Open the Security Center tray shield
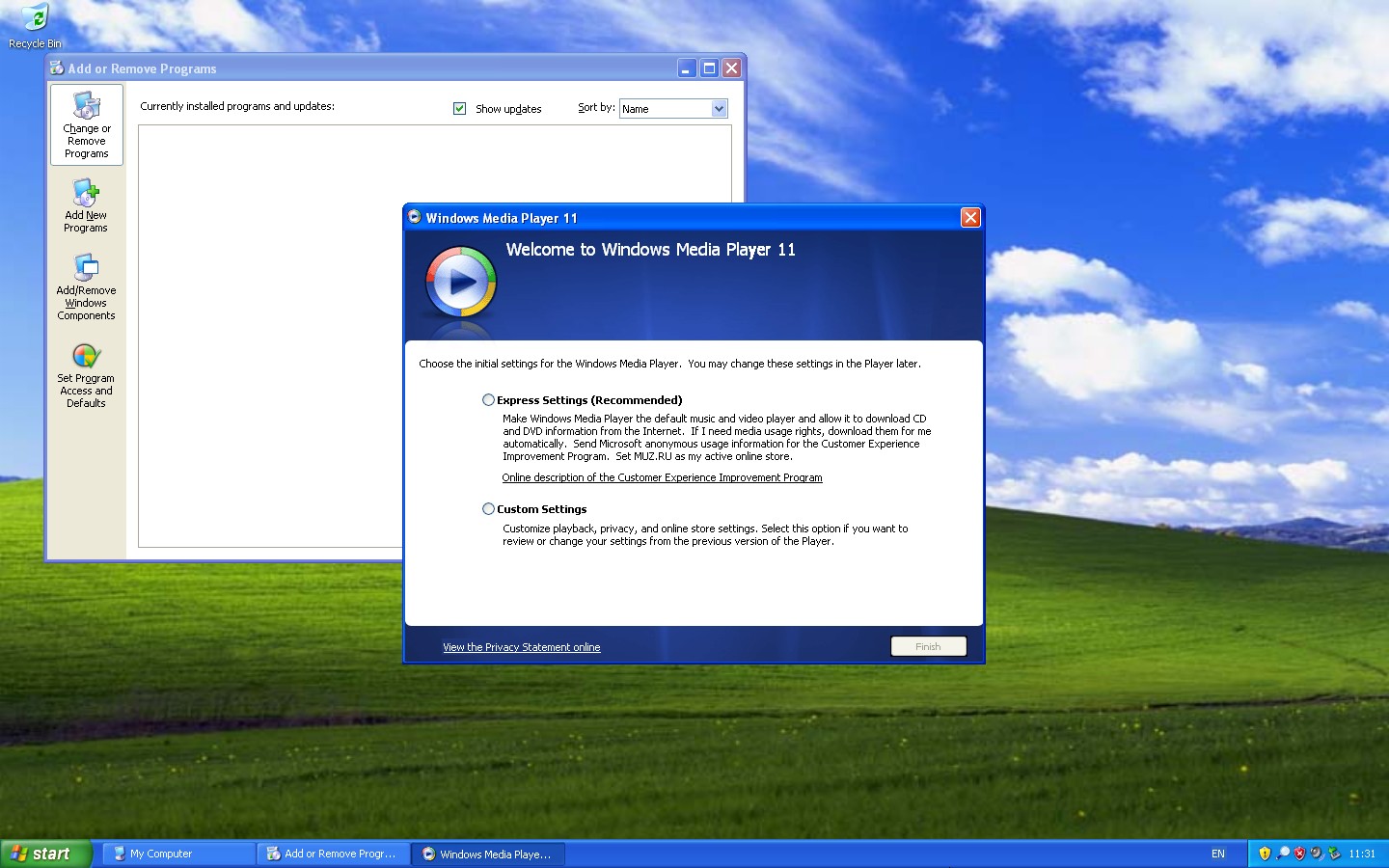The height and width of the screenshot is (868, 1389). coord(1265,854)
